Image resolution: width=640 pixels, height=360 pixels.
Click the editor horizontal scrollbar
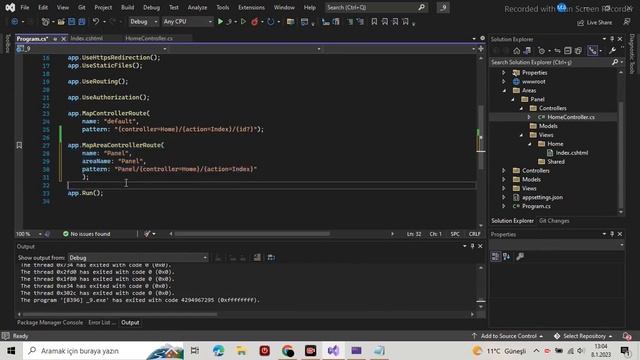click(252, 234)
